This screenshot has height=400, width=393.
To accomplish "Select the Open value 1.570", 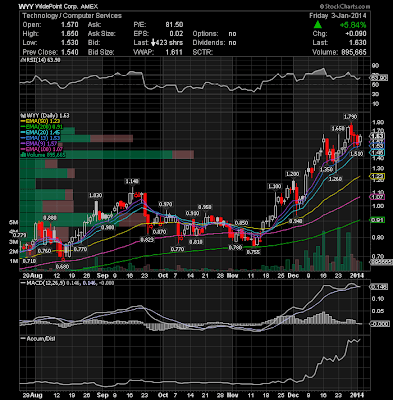I will pos(70,25).
